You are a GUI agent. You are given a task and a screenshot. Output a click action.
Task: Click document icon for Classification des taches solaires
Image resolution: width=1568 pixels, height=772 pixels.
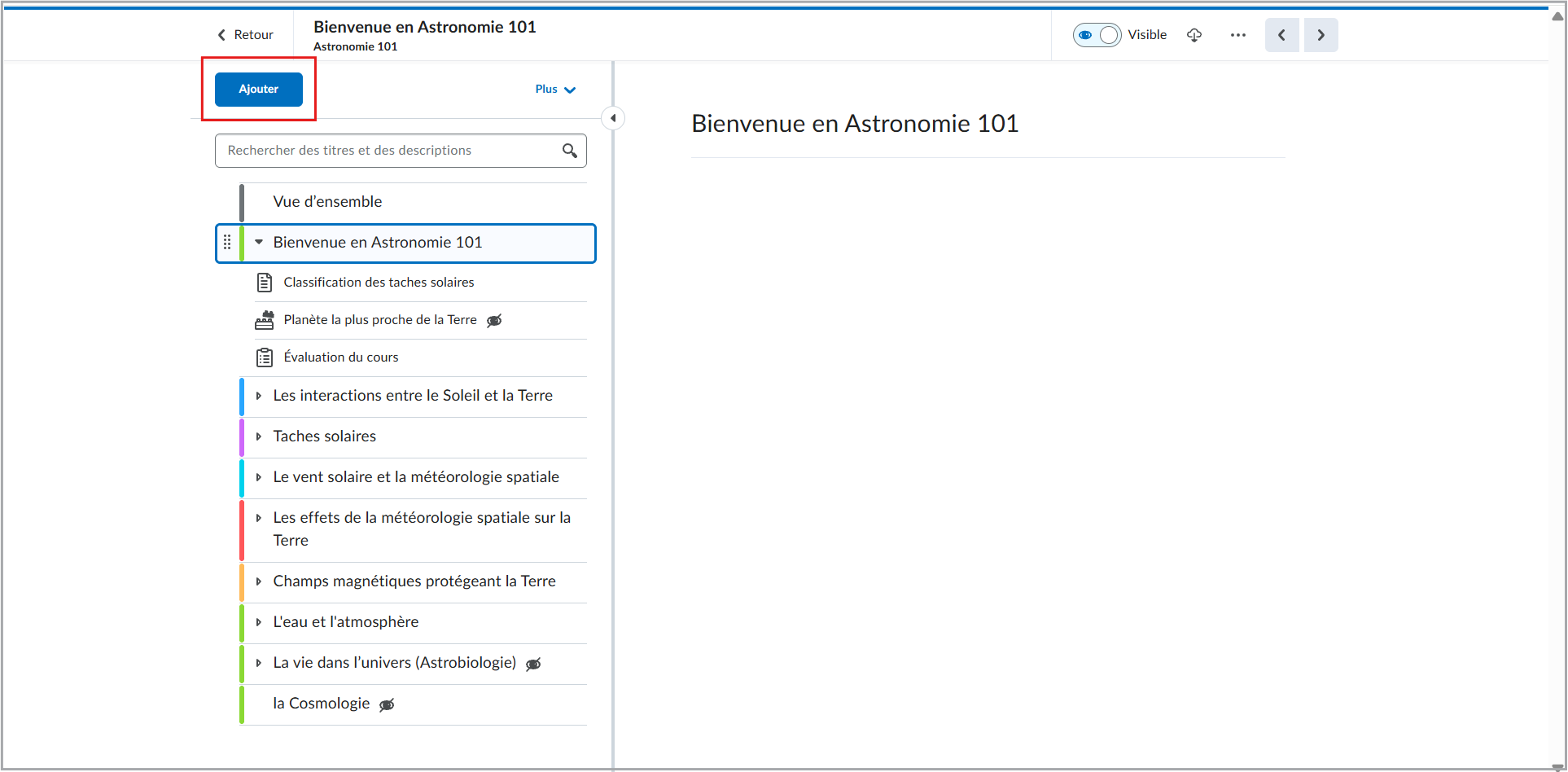tap(265, 283)
